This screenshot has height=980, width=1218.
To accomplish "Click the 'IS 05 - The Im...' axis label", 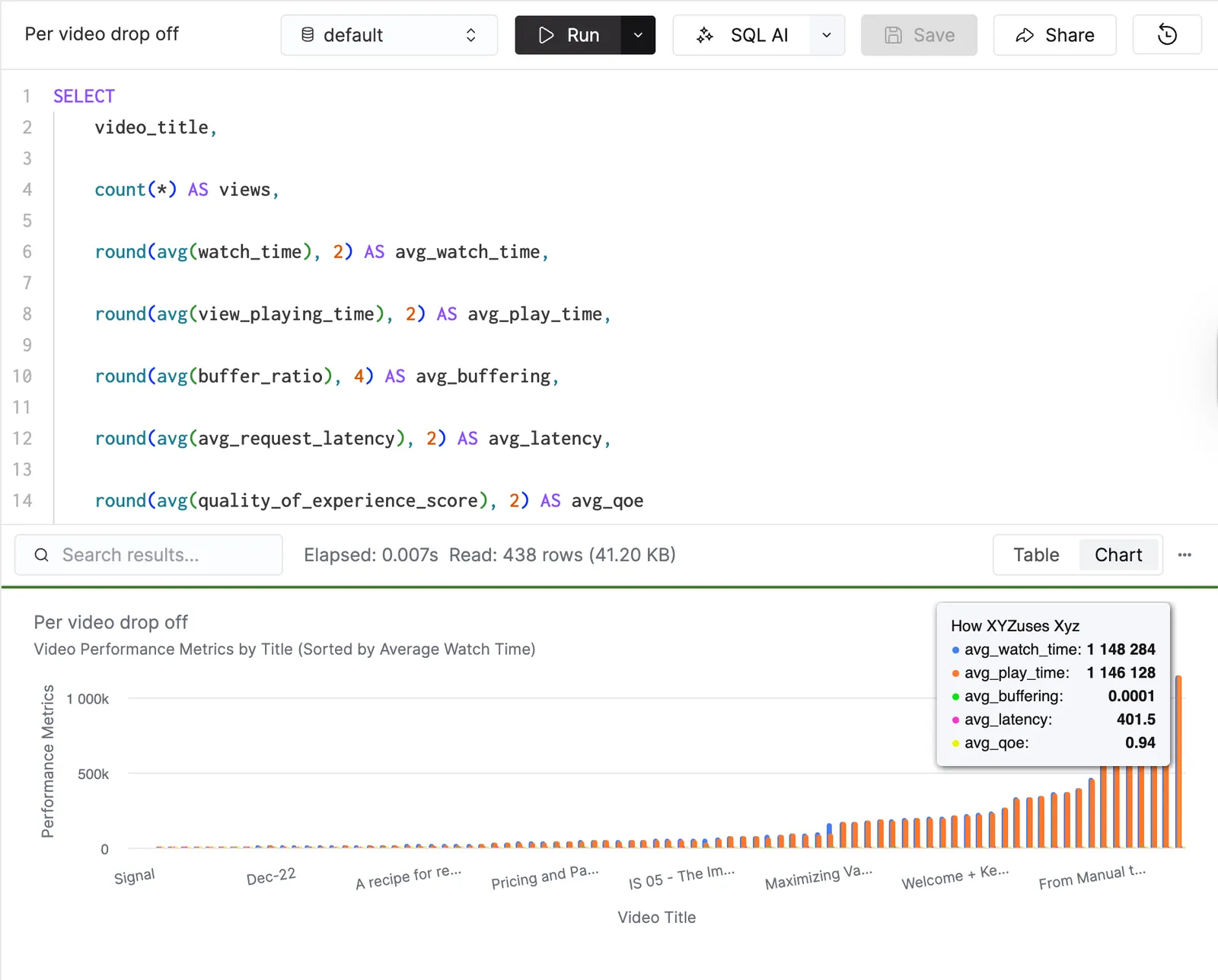I will click(x=681, y=877).
